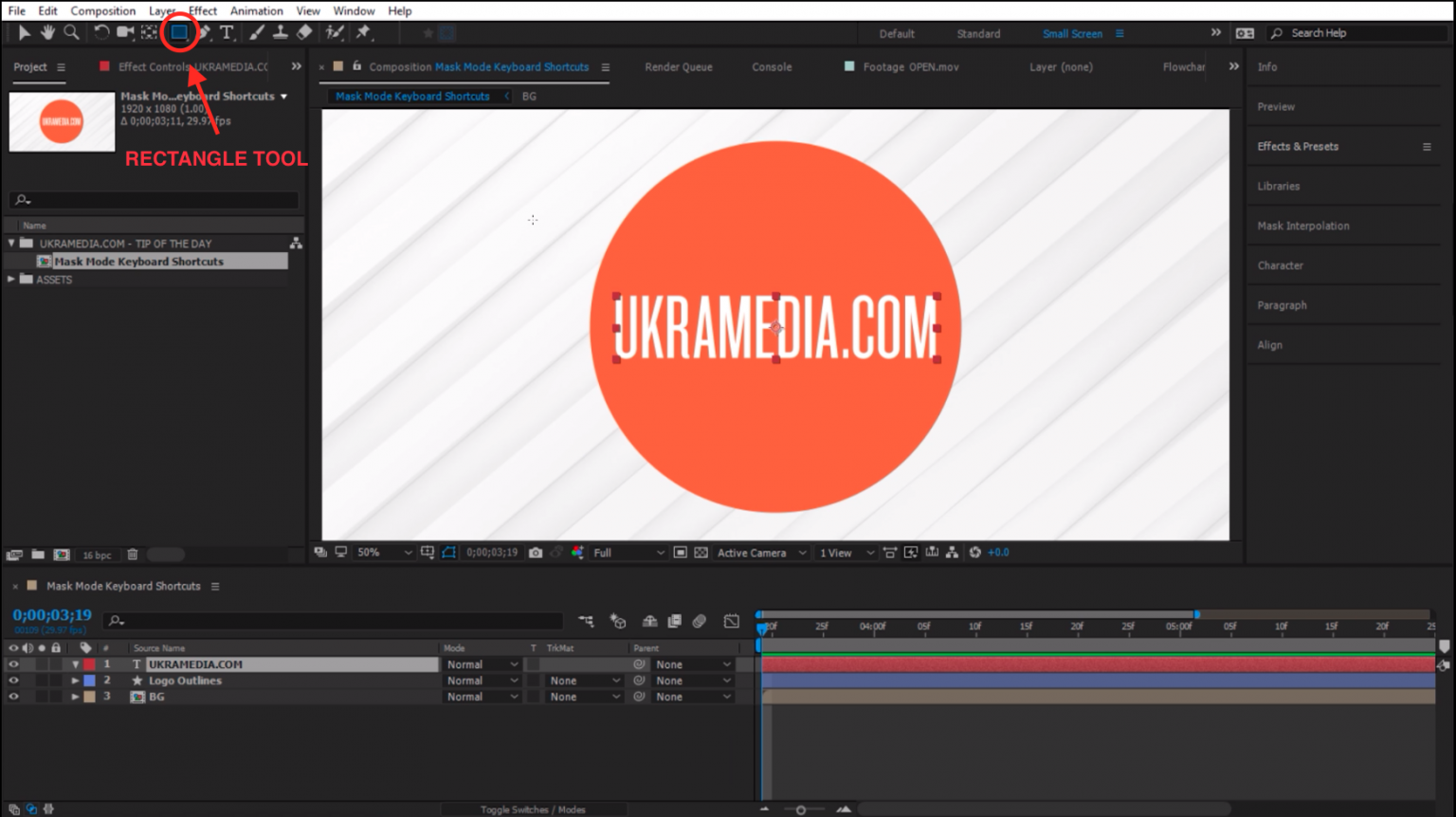This screenshot has height=817, width=1456.
Task: Toggle fast previews icon in viewer
Action: pos(911,553)
